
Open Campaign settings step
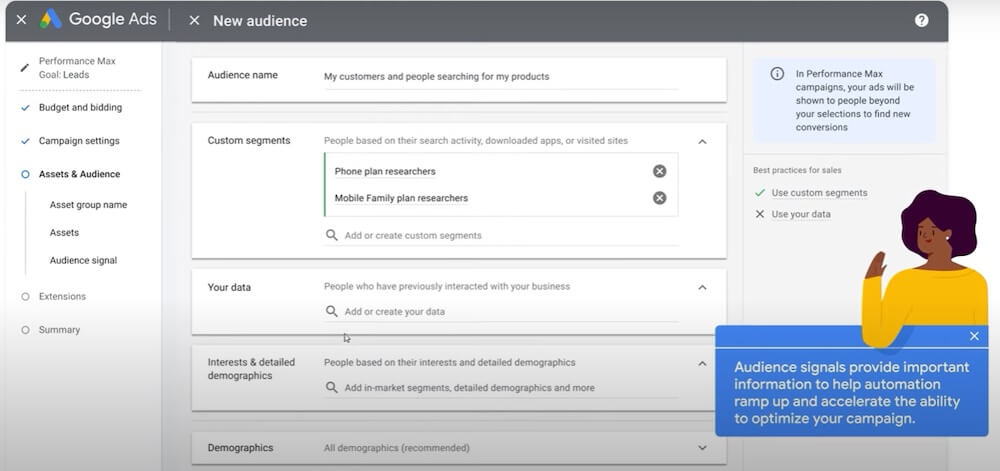click(79, 141)
